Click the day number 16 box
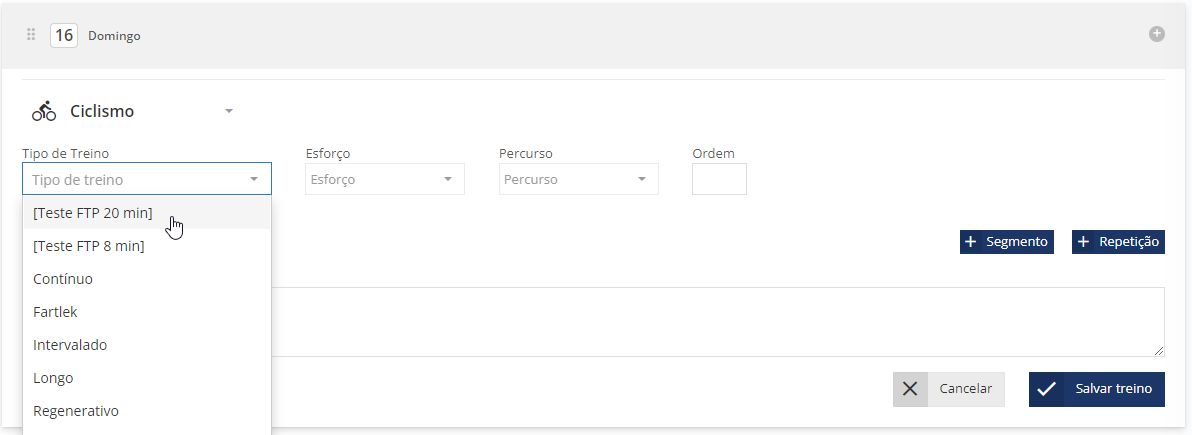 64,35
